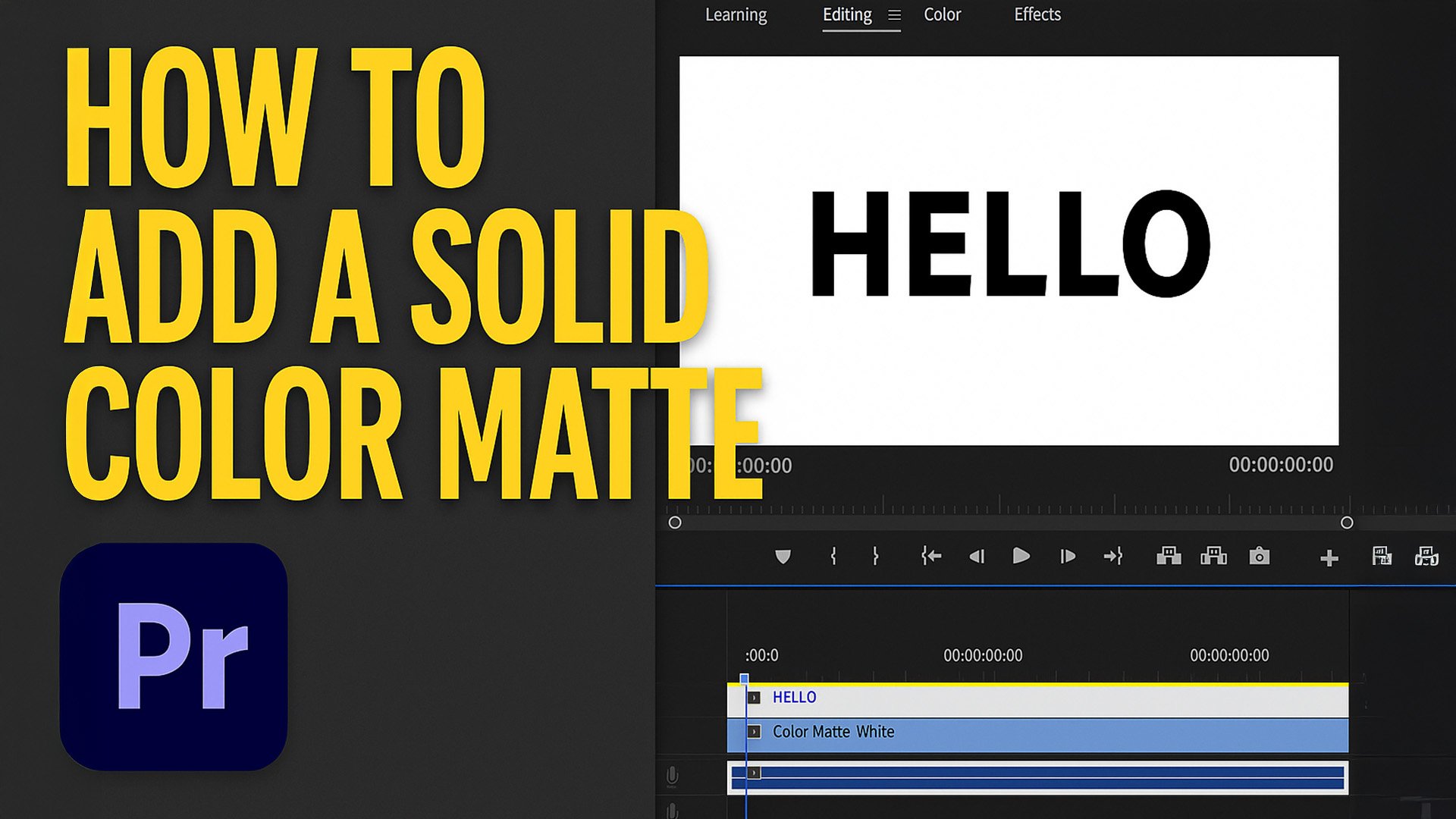Viewport: 1456px width, 819px height.
Task: Click the right zoom scroll bar handle
Action: (1347, 522)
